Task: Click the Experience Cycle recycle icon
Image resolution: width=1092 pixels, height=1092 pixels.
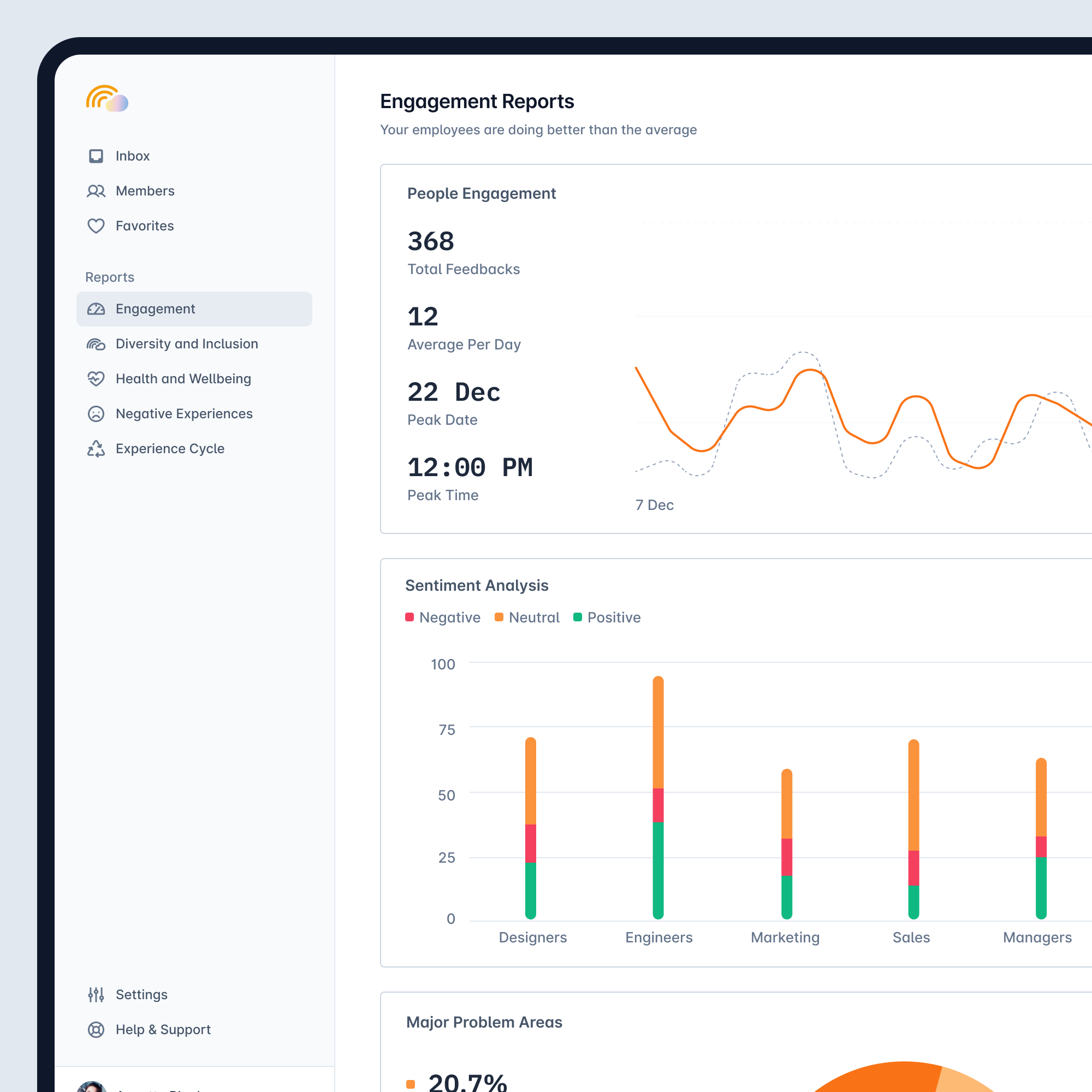Action: [96, 449]
